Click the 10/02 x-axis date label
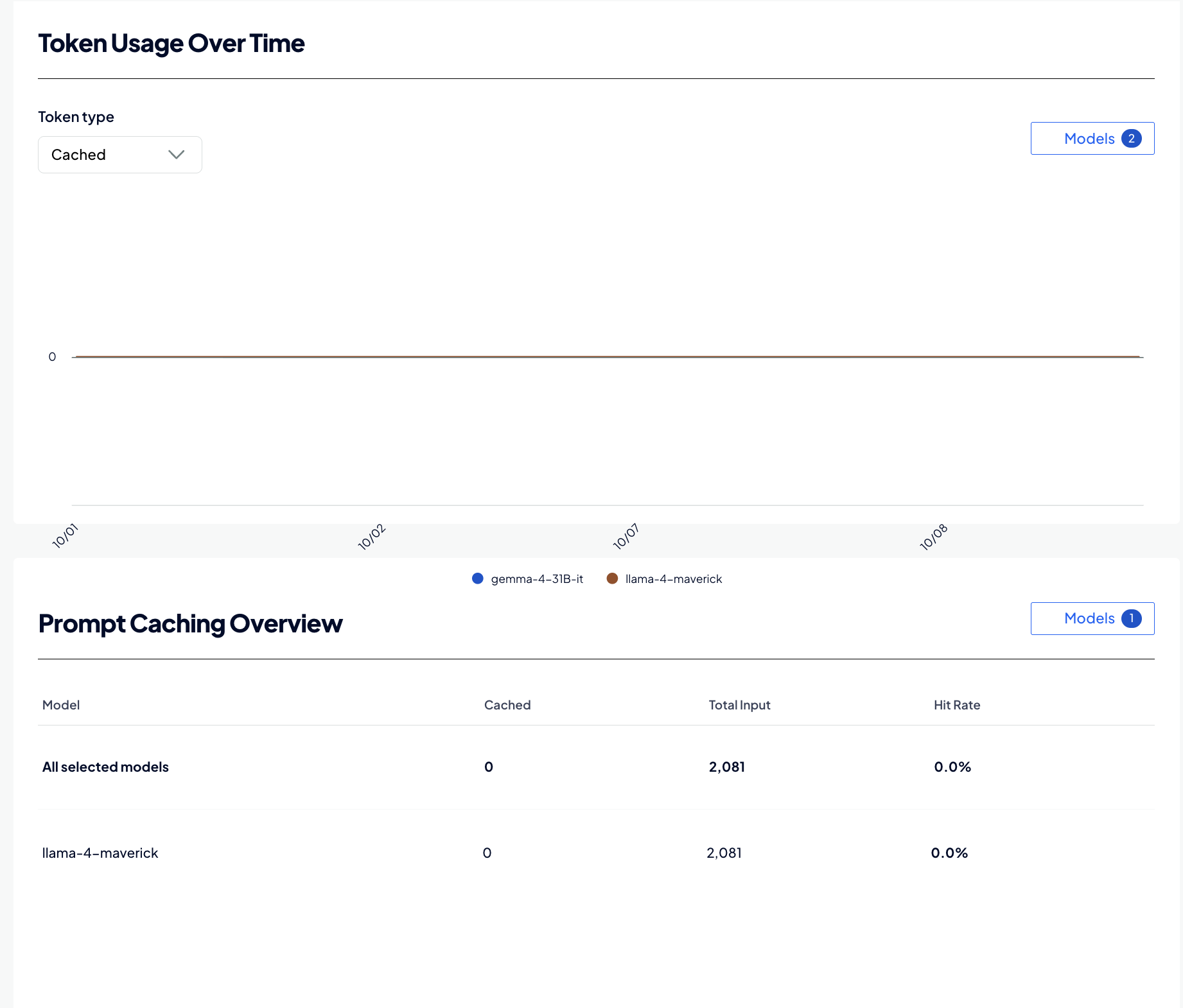The image size is (1183, 1008). (x=371, y=537)
